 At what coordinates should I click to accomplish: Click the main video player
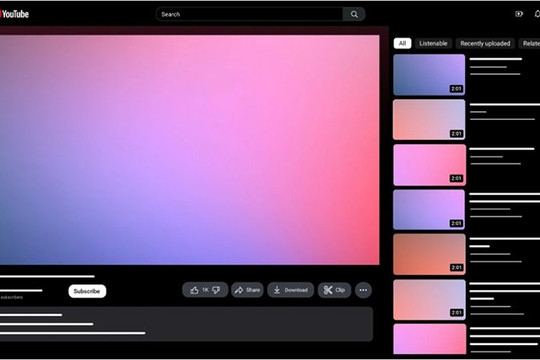point(189,150)
